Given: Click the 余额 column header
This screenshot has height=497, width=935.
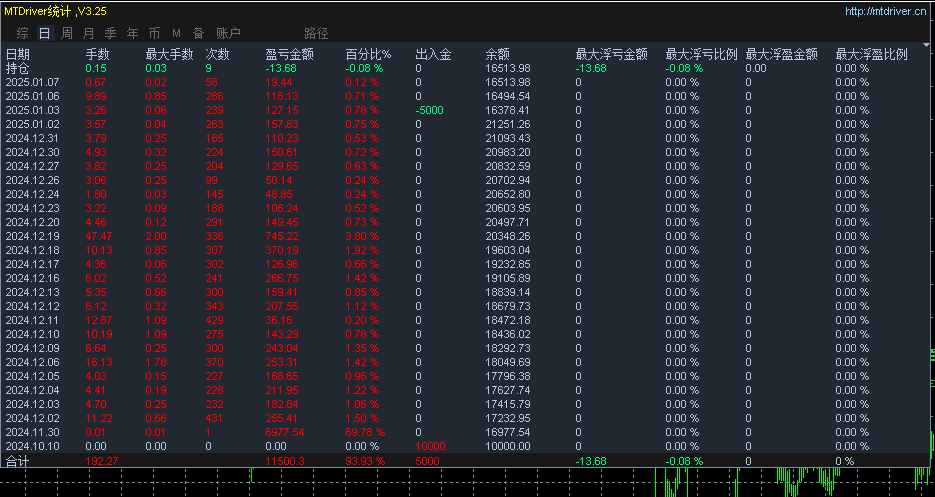Looking at the screenshot, I should [x=497, y=54].
